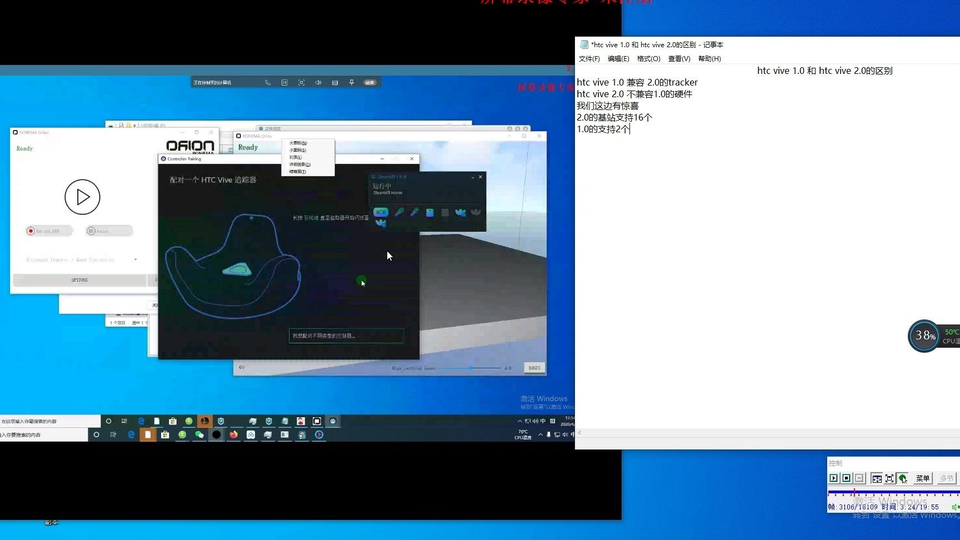This screenshot has width=960, height=540.
Task: Click the large Play circle in ORION window
Action: 82,197
